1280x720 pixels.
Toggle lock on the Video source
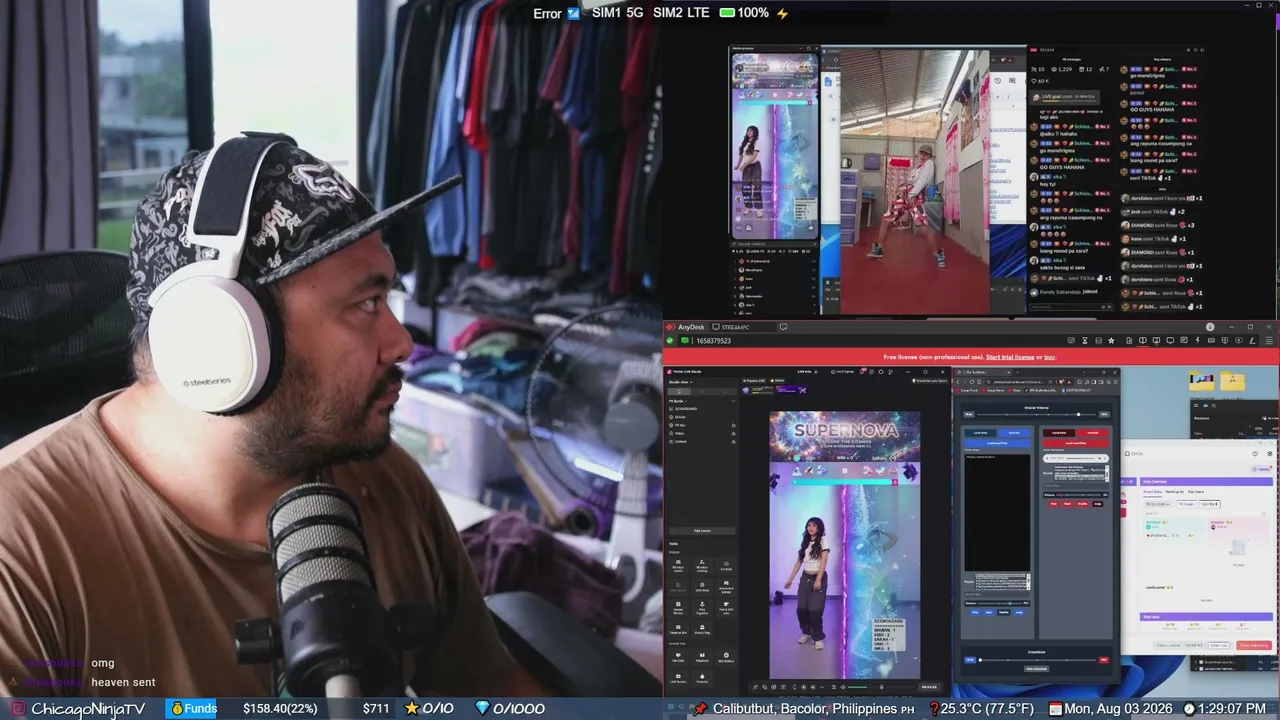pos(733,433)
